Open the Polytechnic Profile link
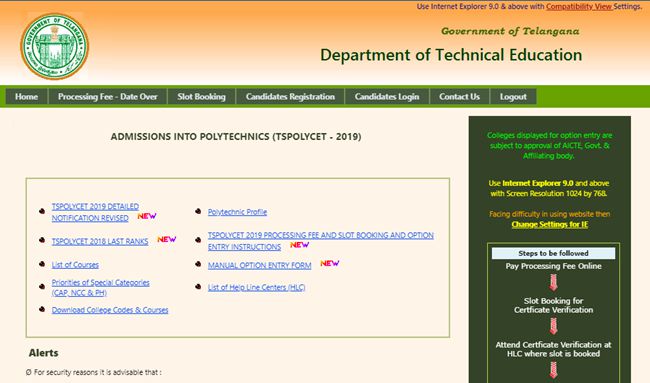The image size is (650, 383). (237, 212)
